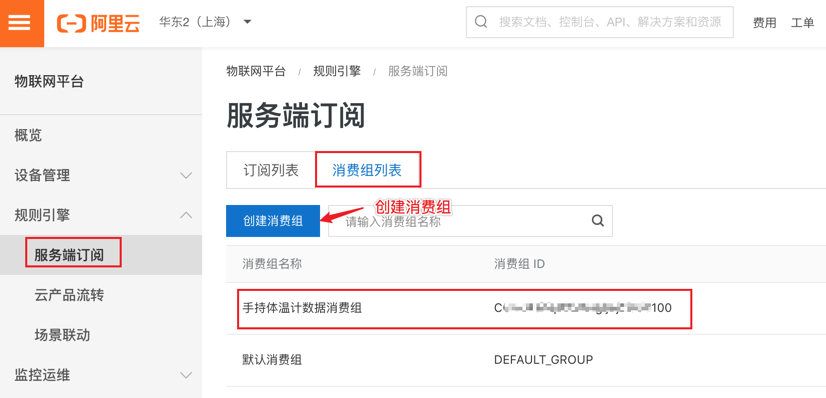This screenshot has width=826, height=398.
Task: Select the 默认消费组 row name
Action: click(272, 360)
